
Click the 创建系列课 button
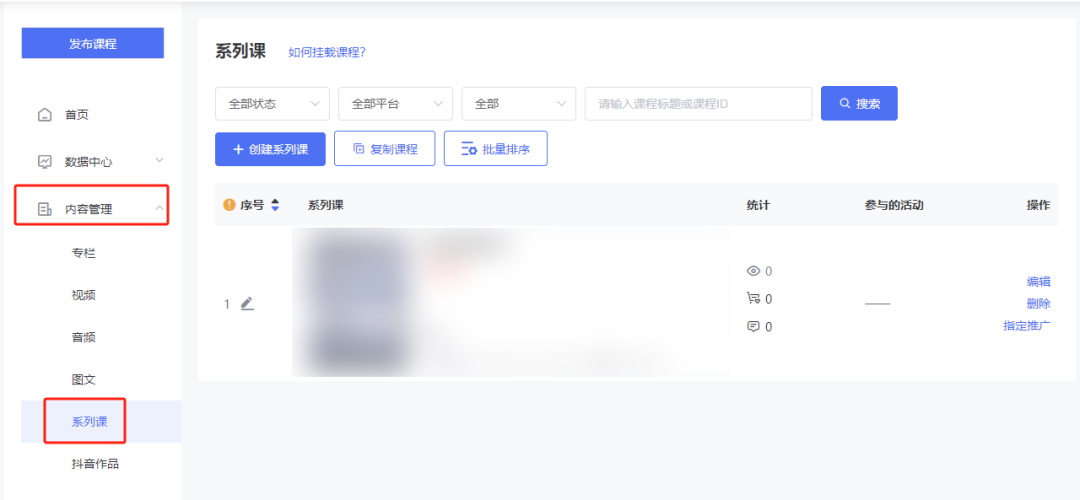click(270, 149)
